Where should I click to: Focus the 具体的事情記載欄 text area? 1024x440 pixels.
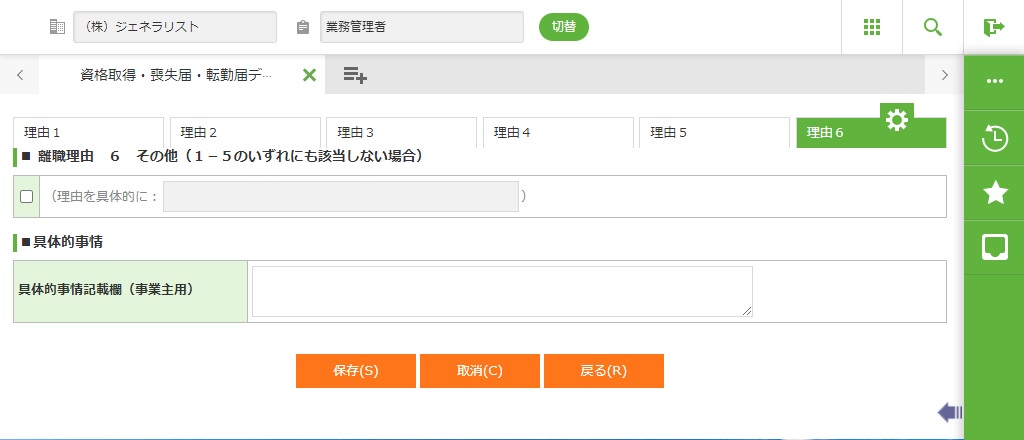501,291
